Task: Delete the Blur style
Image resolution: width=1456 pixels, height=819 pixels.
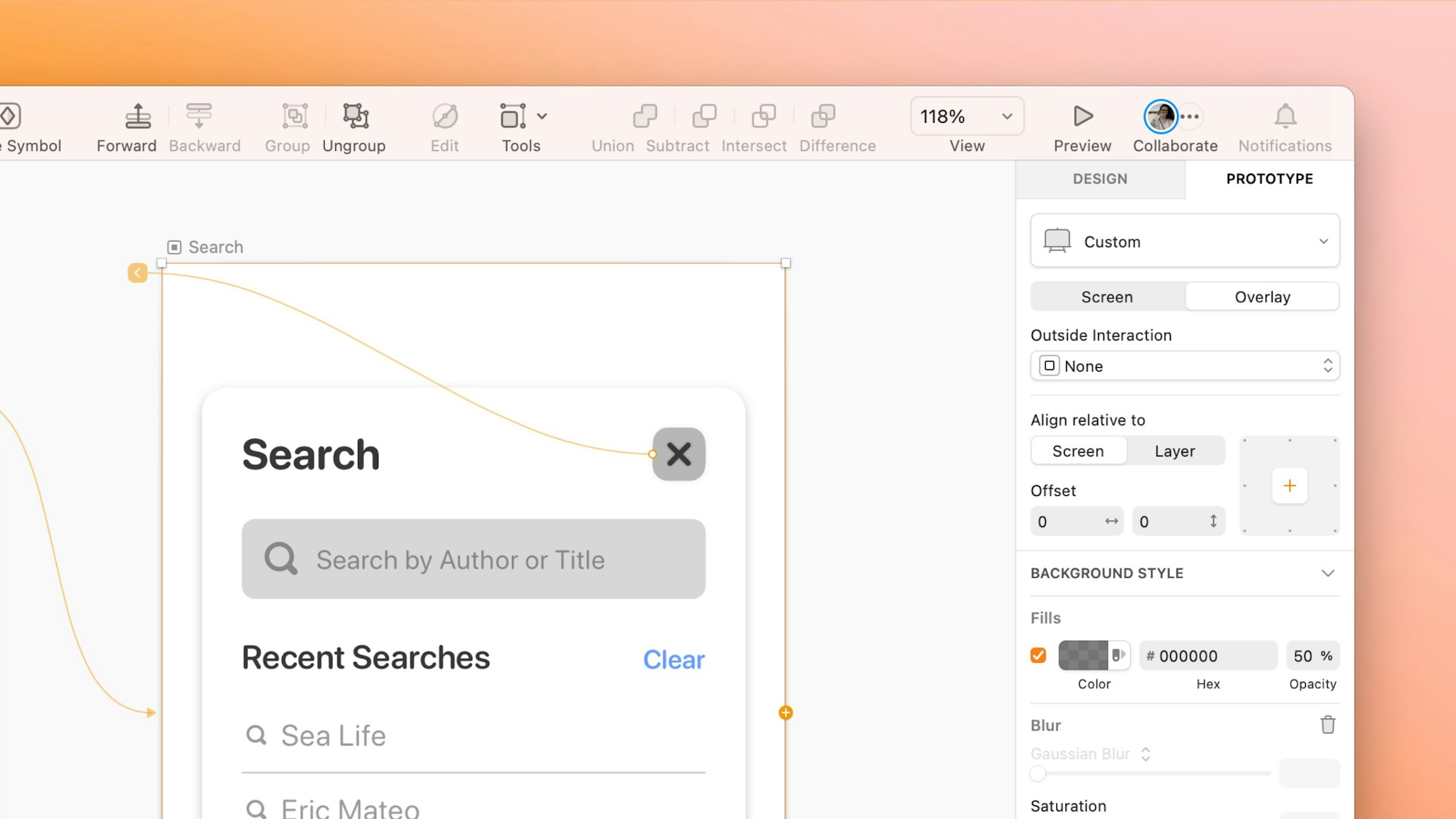Action: 1328,724
